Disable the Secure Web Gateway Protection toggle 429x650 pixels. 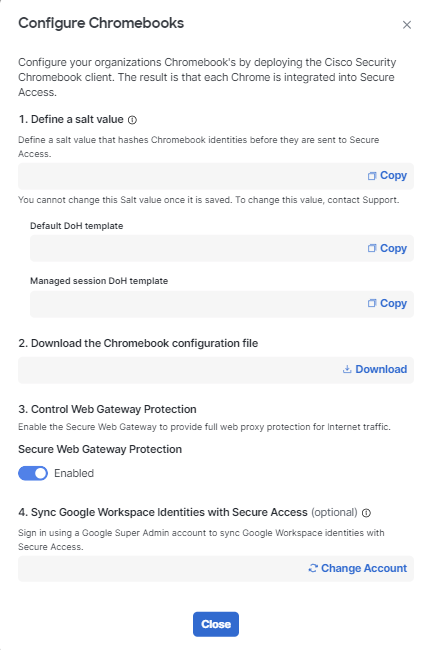pyautogui.click(x=33, y=473)
